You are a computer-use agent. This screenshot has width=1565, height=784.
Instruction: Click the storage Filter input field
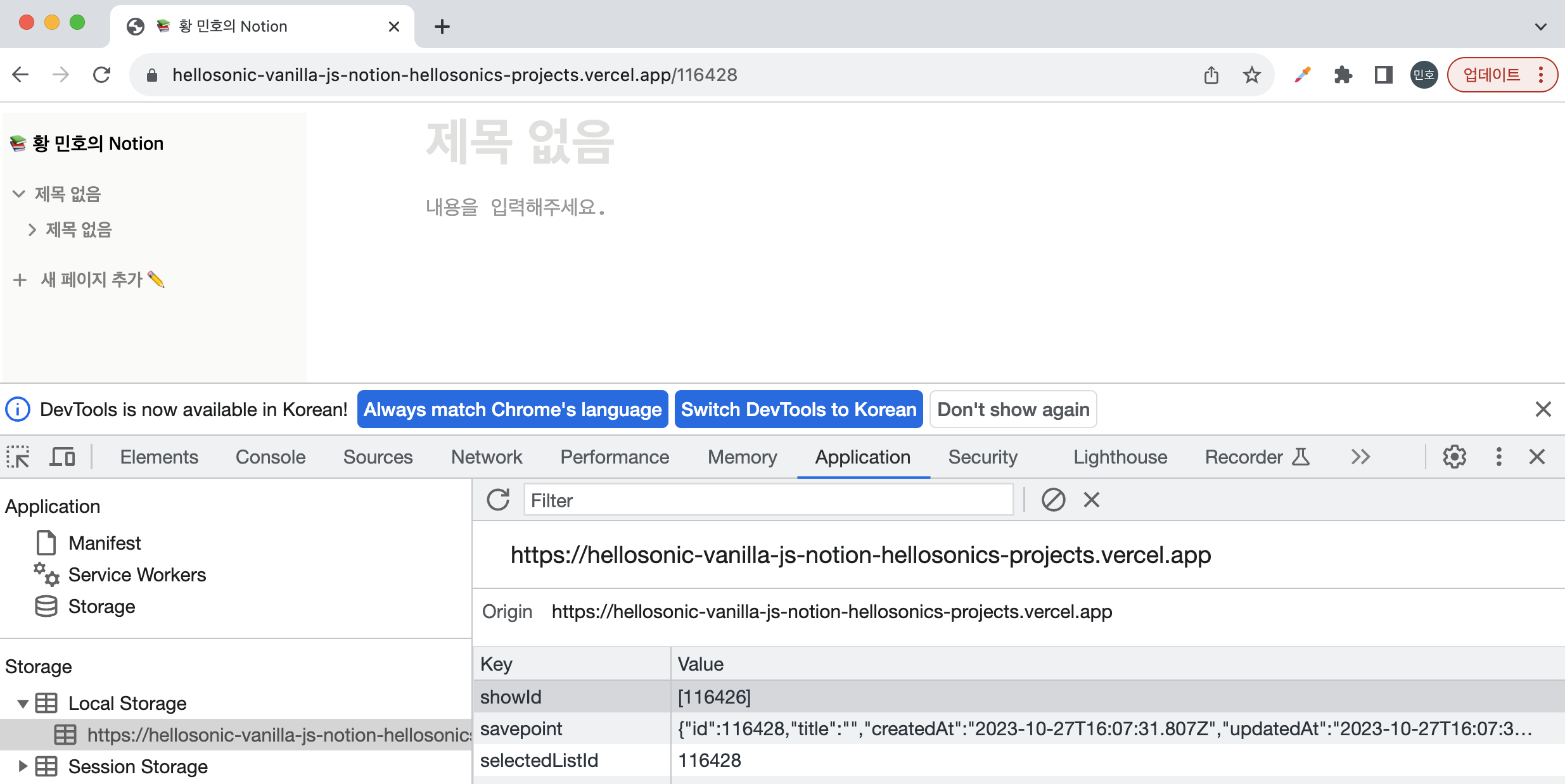(768, 500)
